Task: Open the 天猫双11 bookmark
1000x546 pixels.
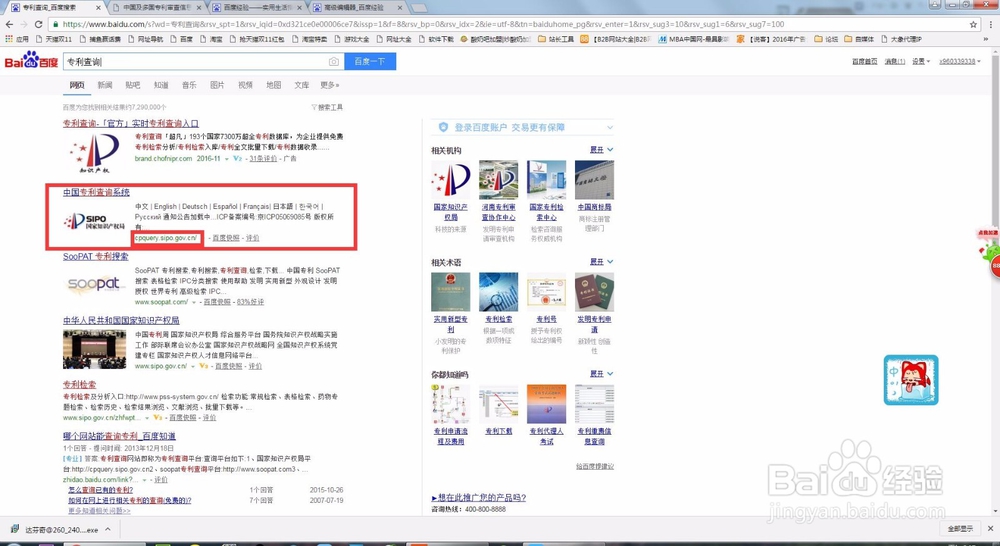Action: point(54,39)
